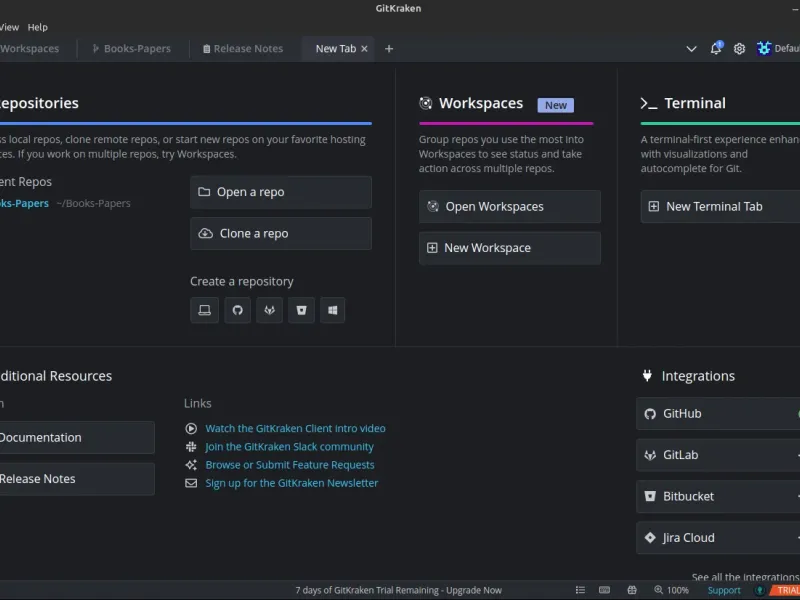Open the gift icon in status bar
800x600 pixels.
click(x=632, y=590)
